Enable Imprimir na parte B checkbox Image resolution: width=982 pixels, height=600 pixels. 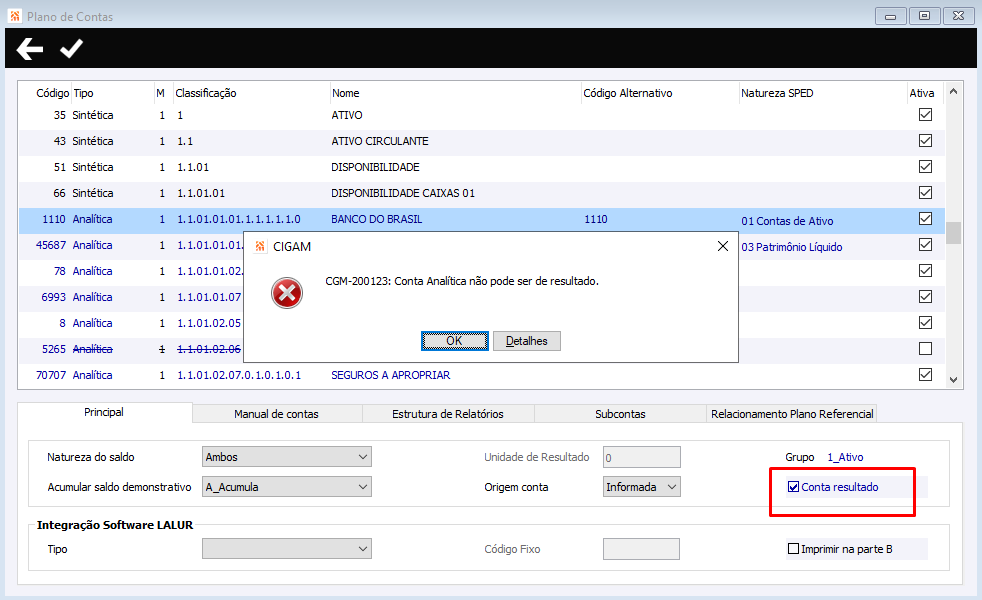click(793, 549)
